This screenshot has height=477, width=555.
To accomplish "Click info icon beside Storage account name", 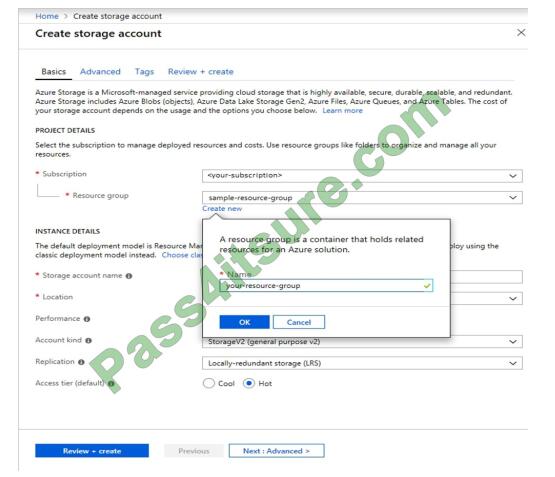I will (x=129, y=276).
